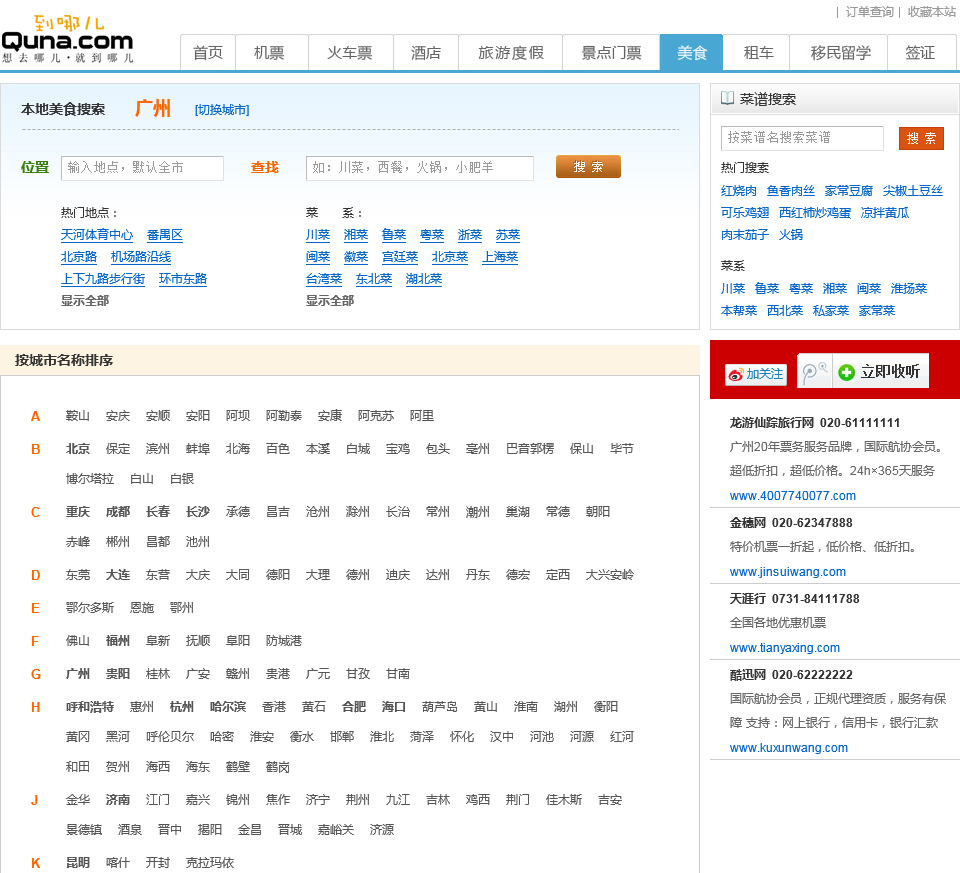Select hot location 番禺区
This screenshot has width=960, height=873.
(x=165, y=235)
